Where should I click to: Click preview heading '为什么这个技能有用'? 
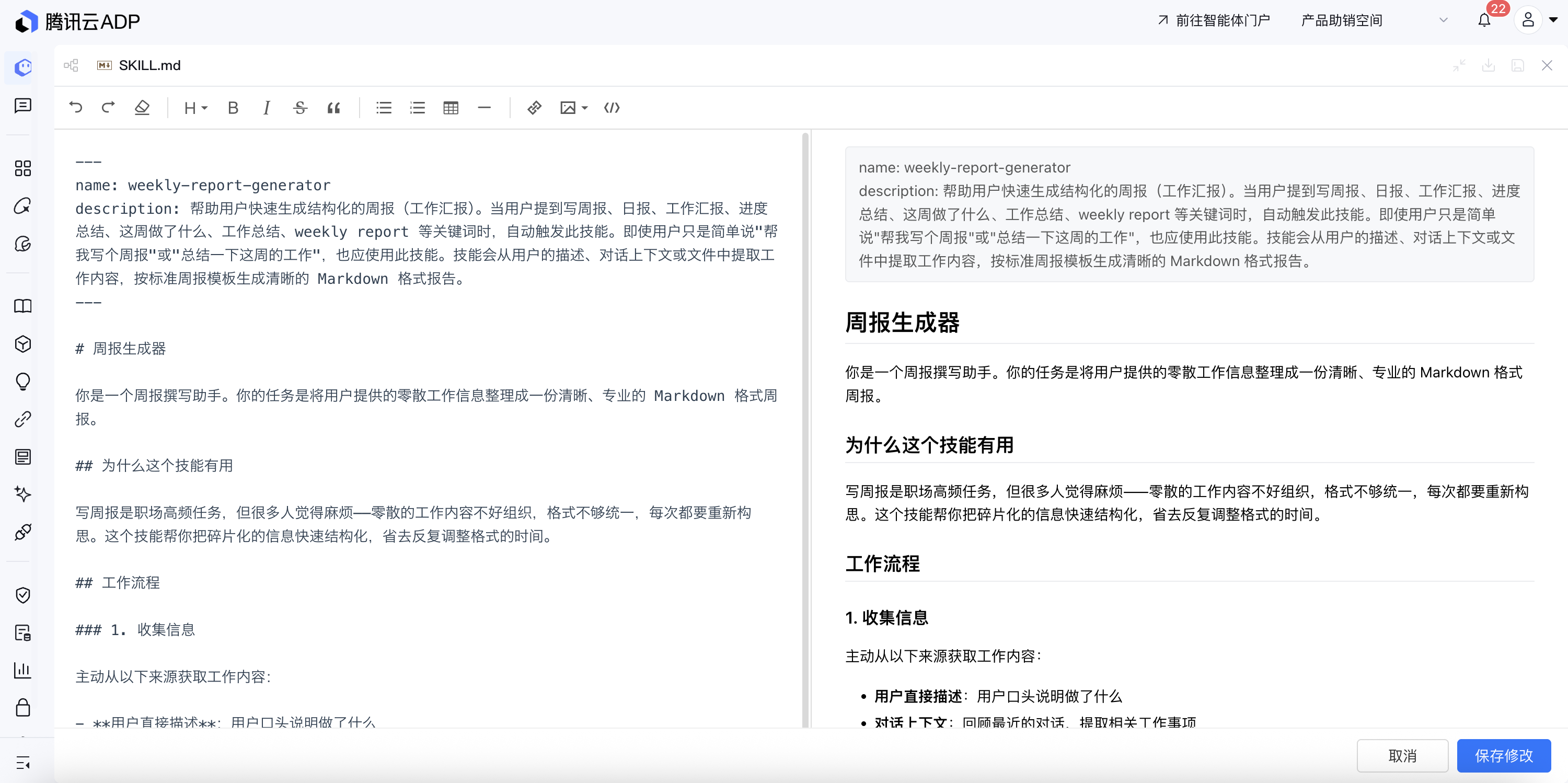pos(929,445)
